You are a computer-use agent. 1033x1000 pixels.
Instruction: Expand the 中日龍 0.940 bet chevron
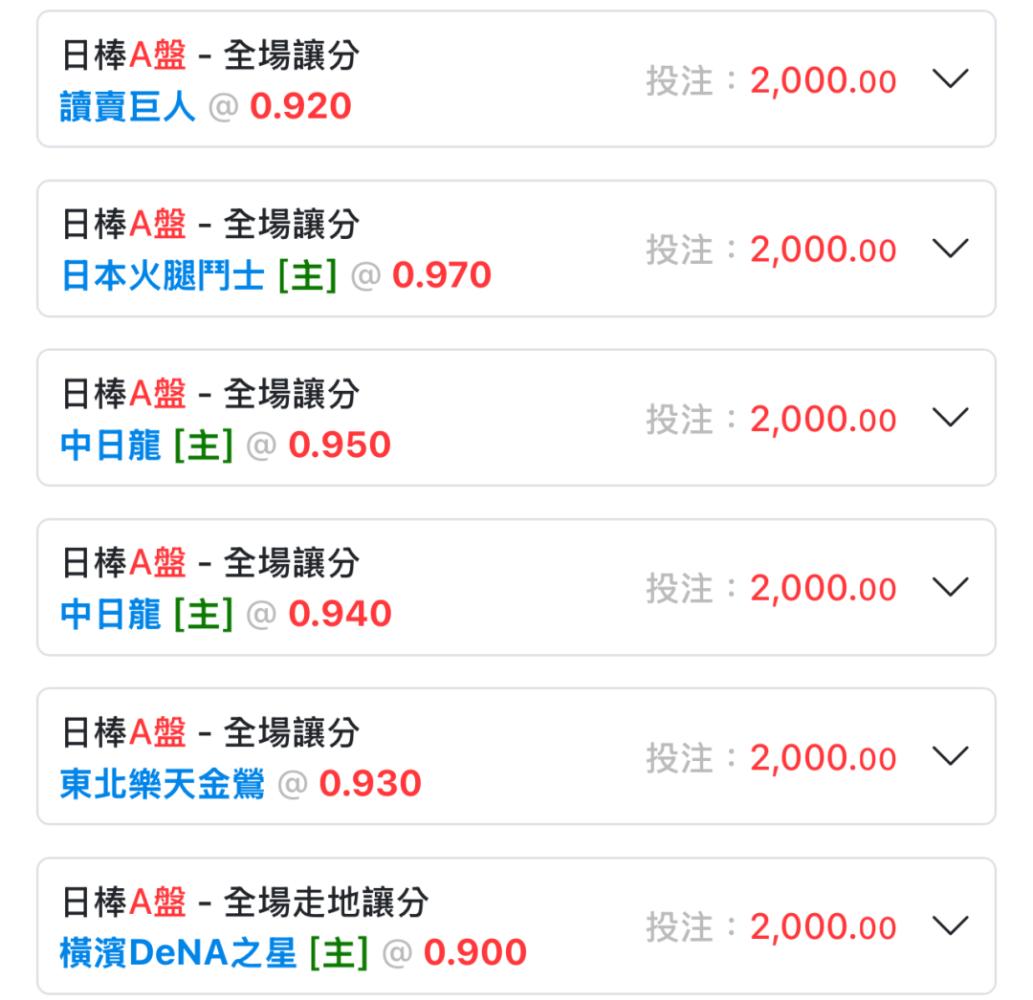950,587
